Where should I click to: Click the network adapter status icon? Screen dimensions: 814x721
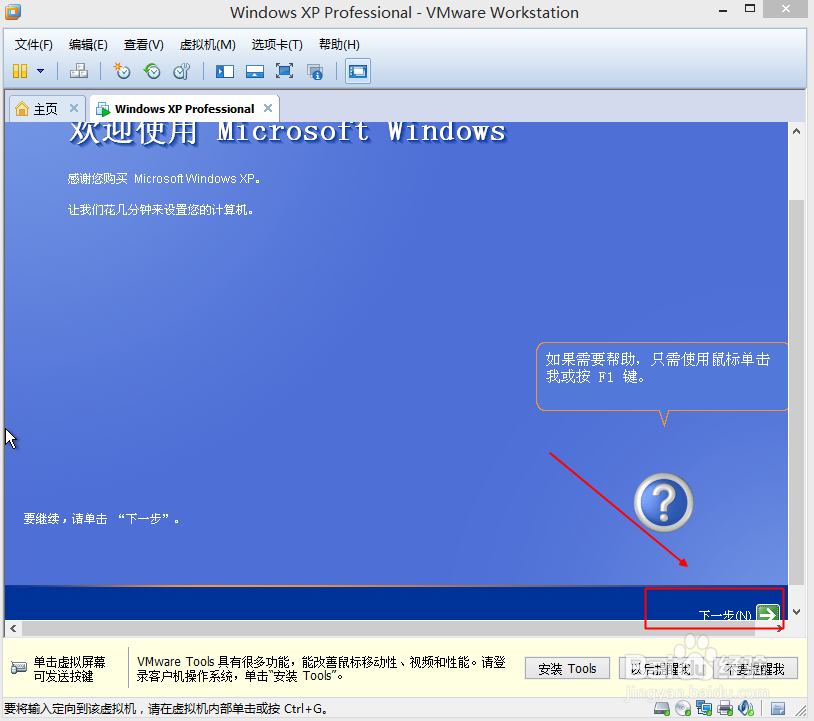(x=704, y=708)
